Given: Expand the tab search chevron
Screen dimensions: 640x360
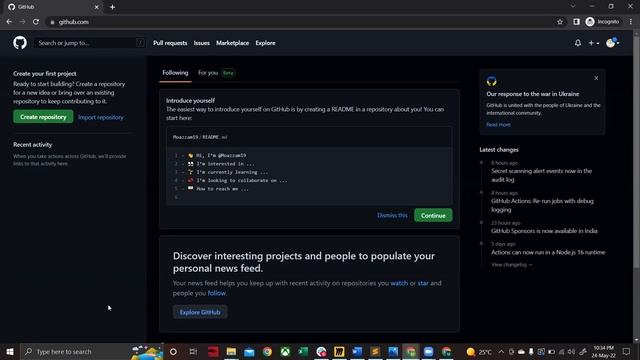Looking at the screenshot, I should [x=573, y=6].
